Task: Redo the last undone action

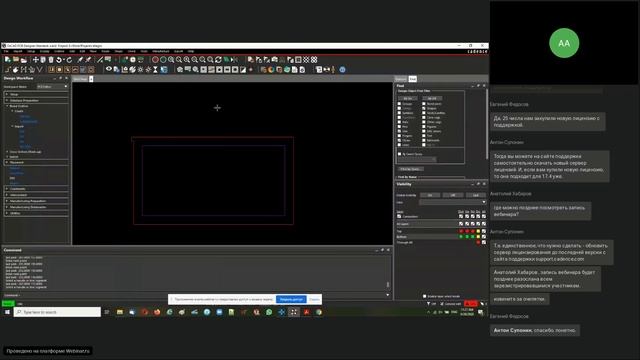Action: (x=69, y=60)
